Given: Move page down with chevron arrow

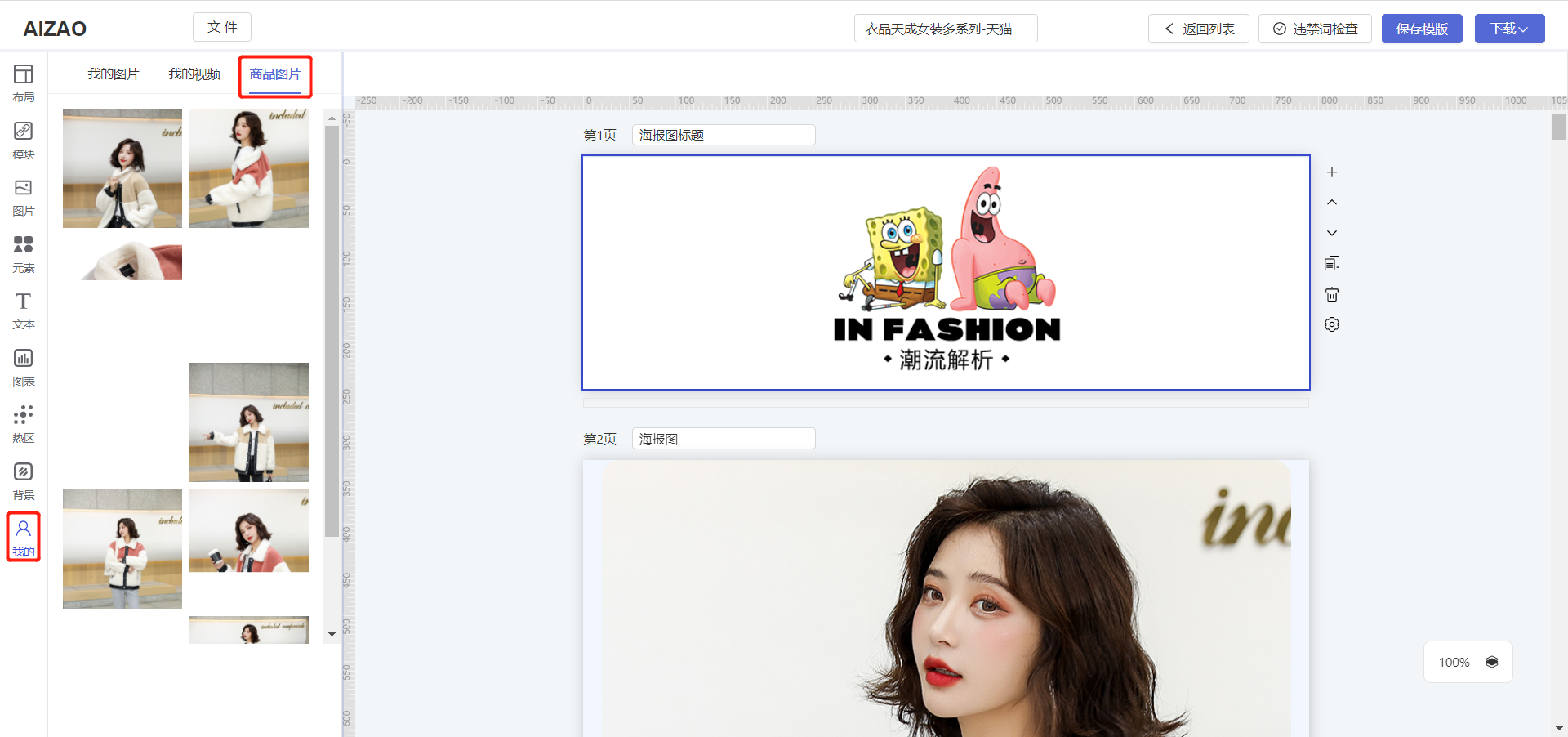Looking at the screenshot, I should coord(1332,233).
